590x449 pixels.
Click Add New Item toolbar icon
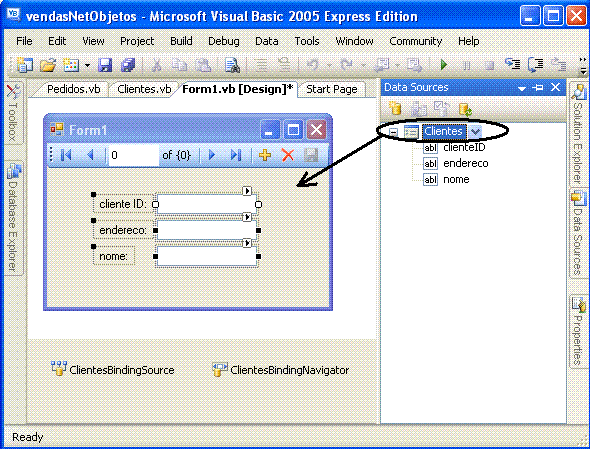point(71,65)
